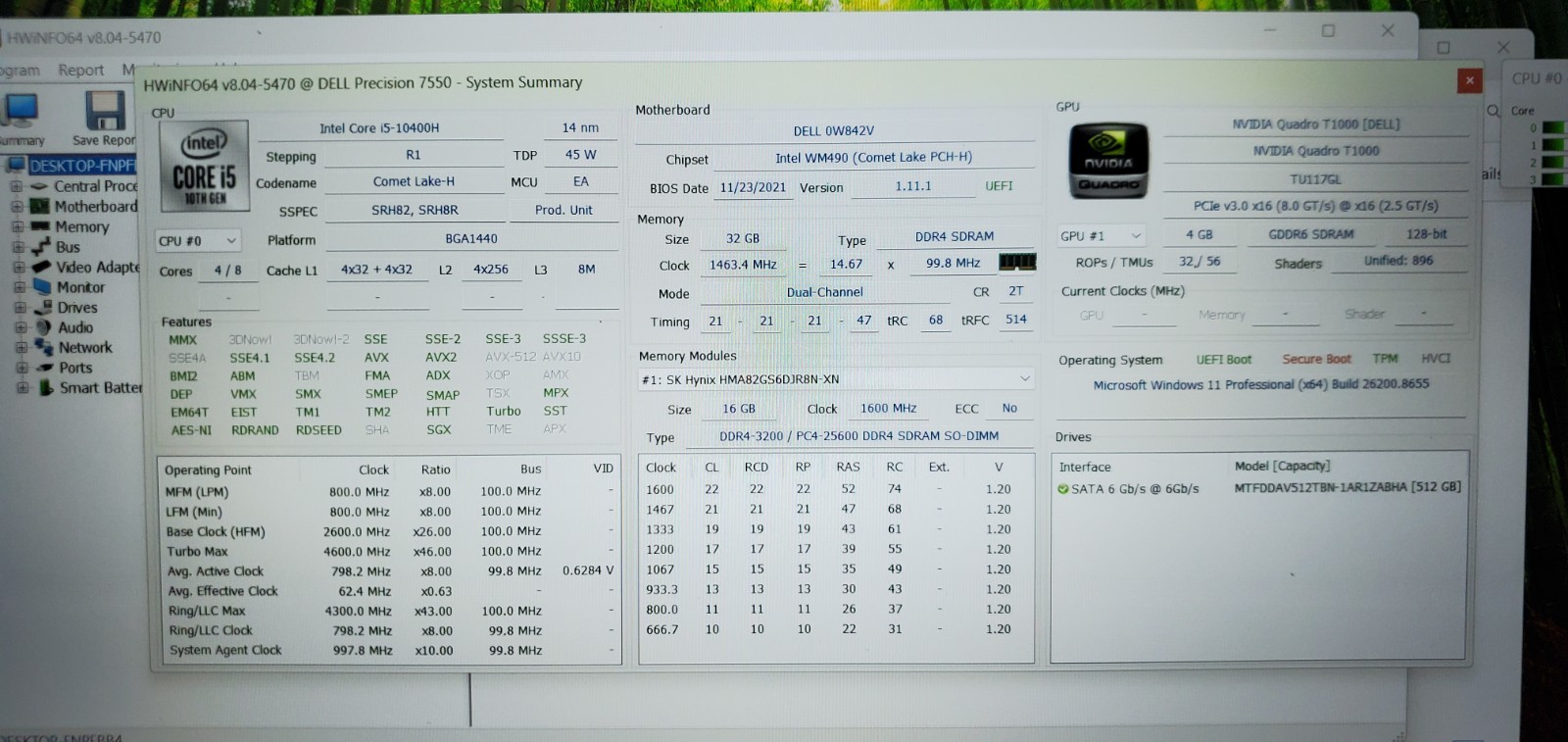Click the NVIDIA Quadro T1000 [DELL] field
This screenshot has height=742, width=1568.
coord(1316,124)
